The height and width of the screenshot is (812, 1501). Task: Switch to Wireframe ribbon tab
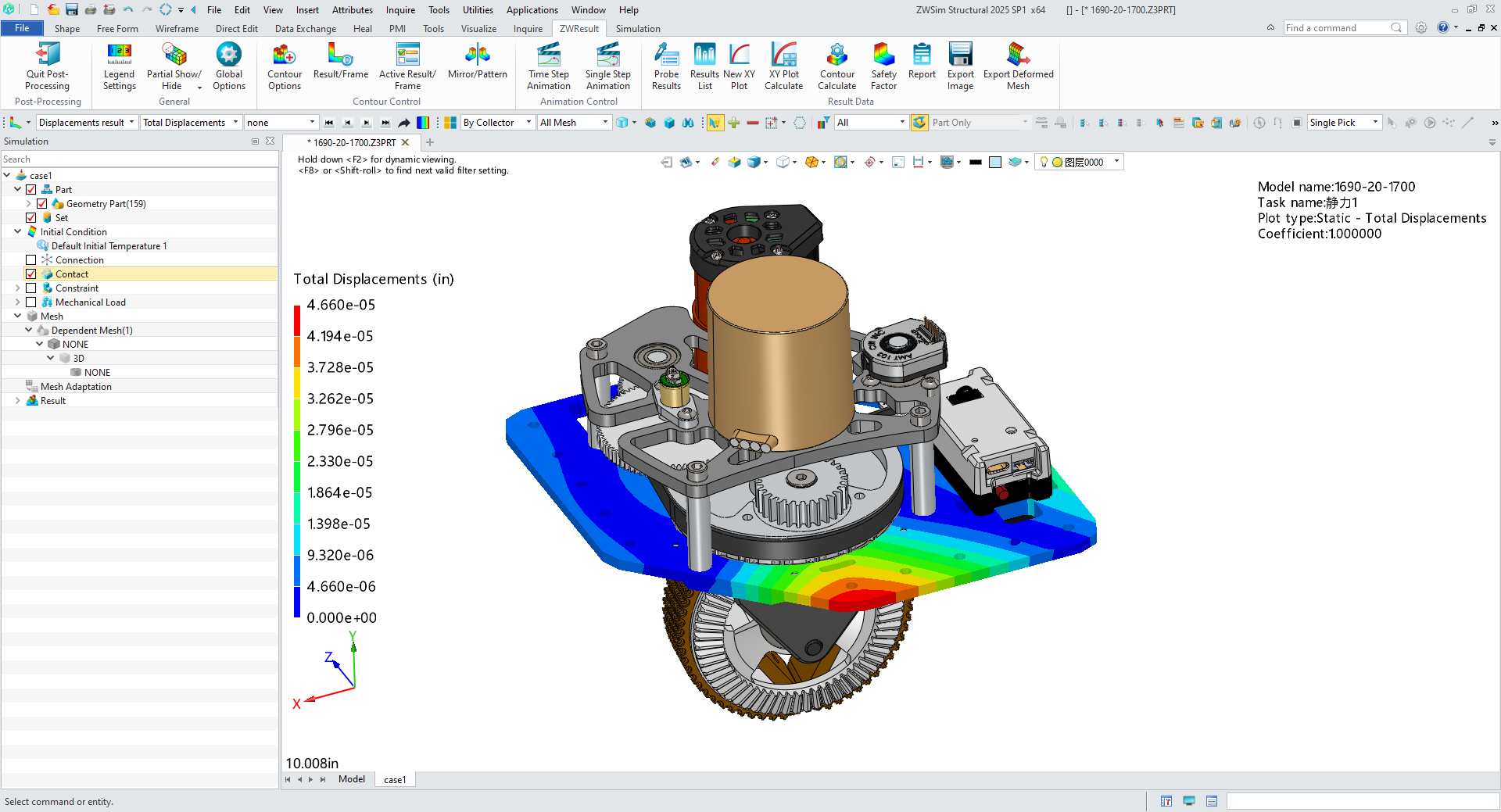tap(177, 29)
